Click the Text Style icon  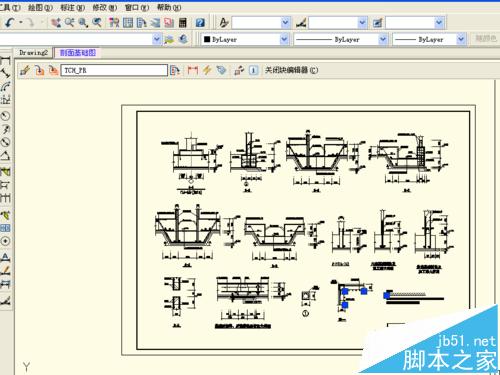(x=224, y=23)
